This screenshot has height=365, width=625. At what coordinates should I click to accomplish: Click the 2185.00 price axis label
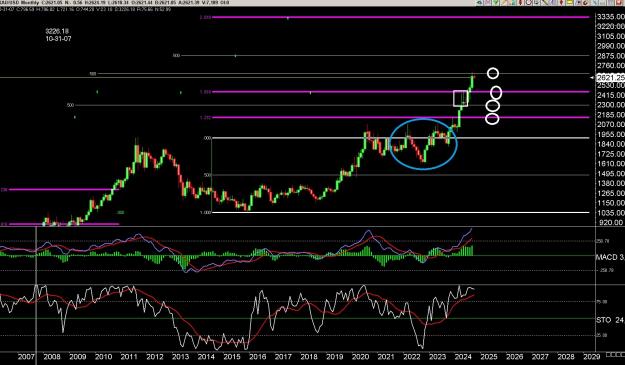610,115
